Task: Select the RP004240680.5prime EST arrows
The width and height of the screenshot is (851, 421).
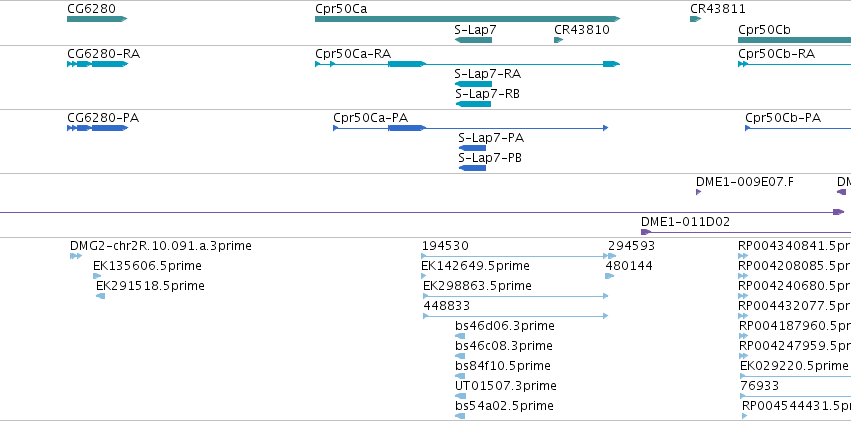Action: 743,296
